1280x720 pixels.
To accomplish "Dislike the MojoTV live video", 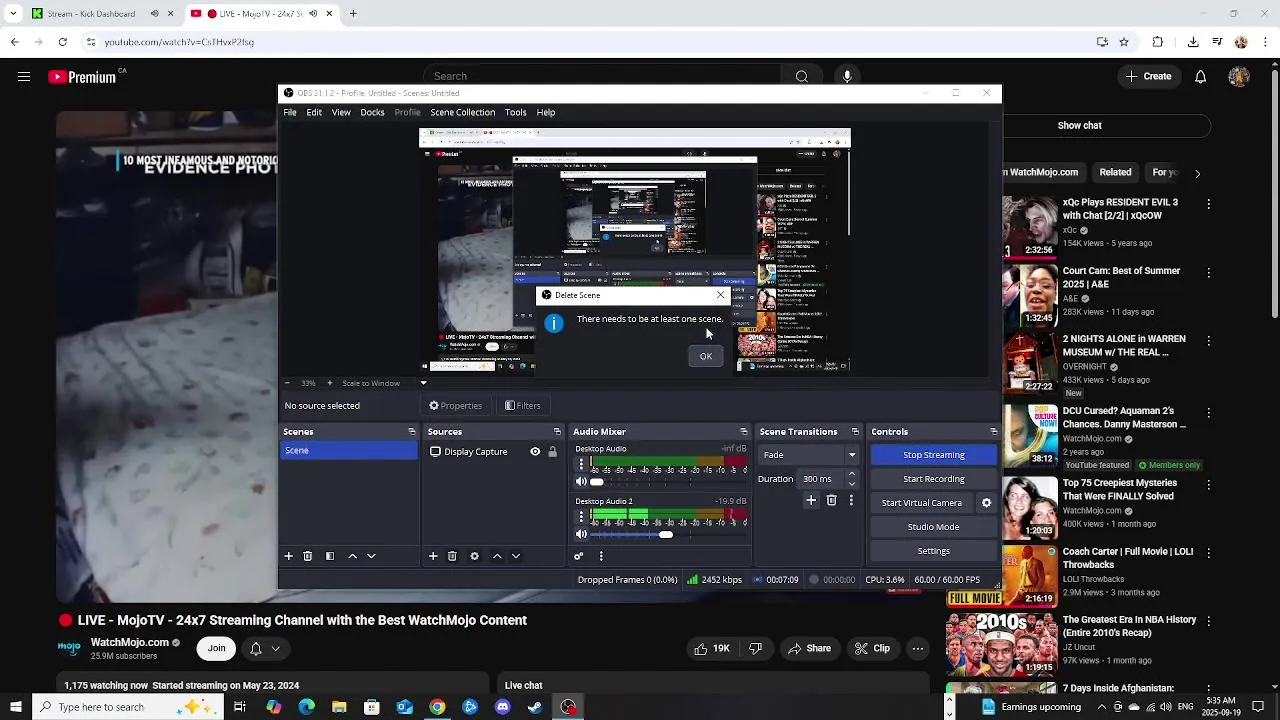I will (755, 648).
